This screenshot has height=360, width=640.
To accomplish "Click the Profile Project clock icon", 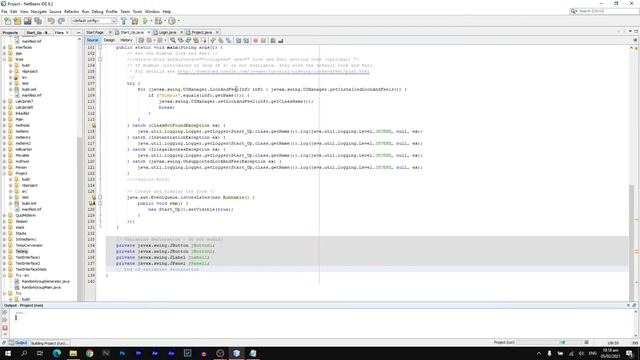I will tap(172, 21).
